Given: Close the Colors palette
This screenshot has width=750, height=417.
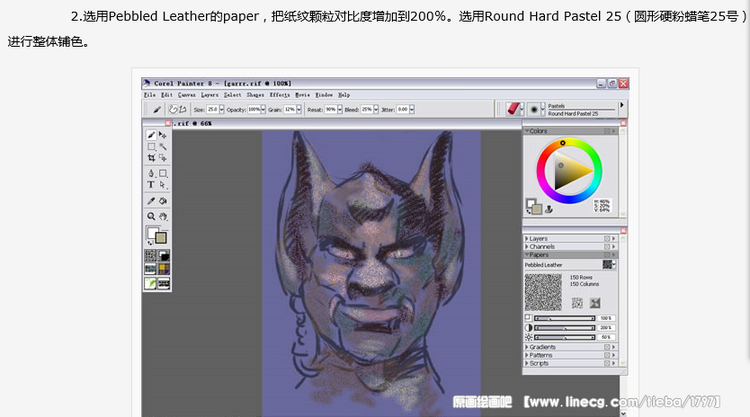Looking at the screenshot, I should click(x=616, y=131).
